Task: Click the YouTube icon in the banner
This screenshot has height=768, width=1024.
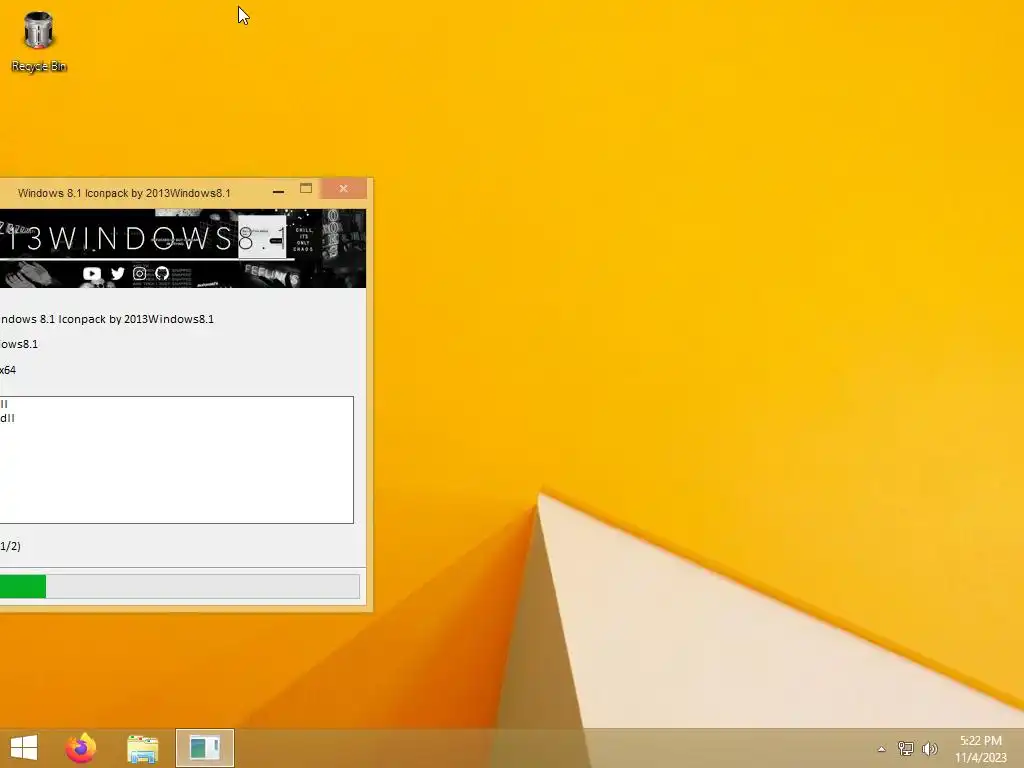Action: (92, 274)
